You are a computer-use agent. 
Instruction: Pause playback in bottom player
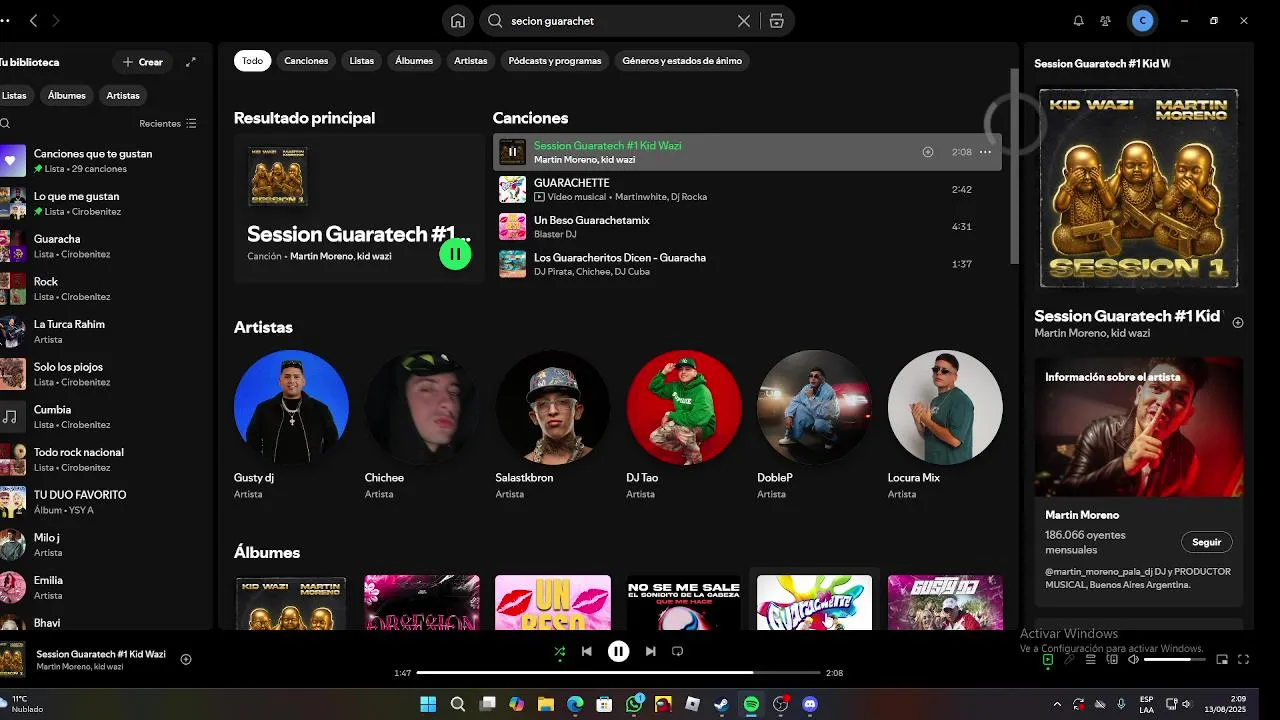coord(619,651)
